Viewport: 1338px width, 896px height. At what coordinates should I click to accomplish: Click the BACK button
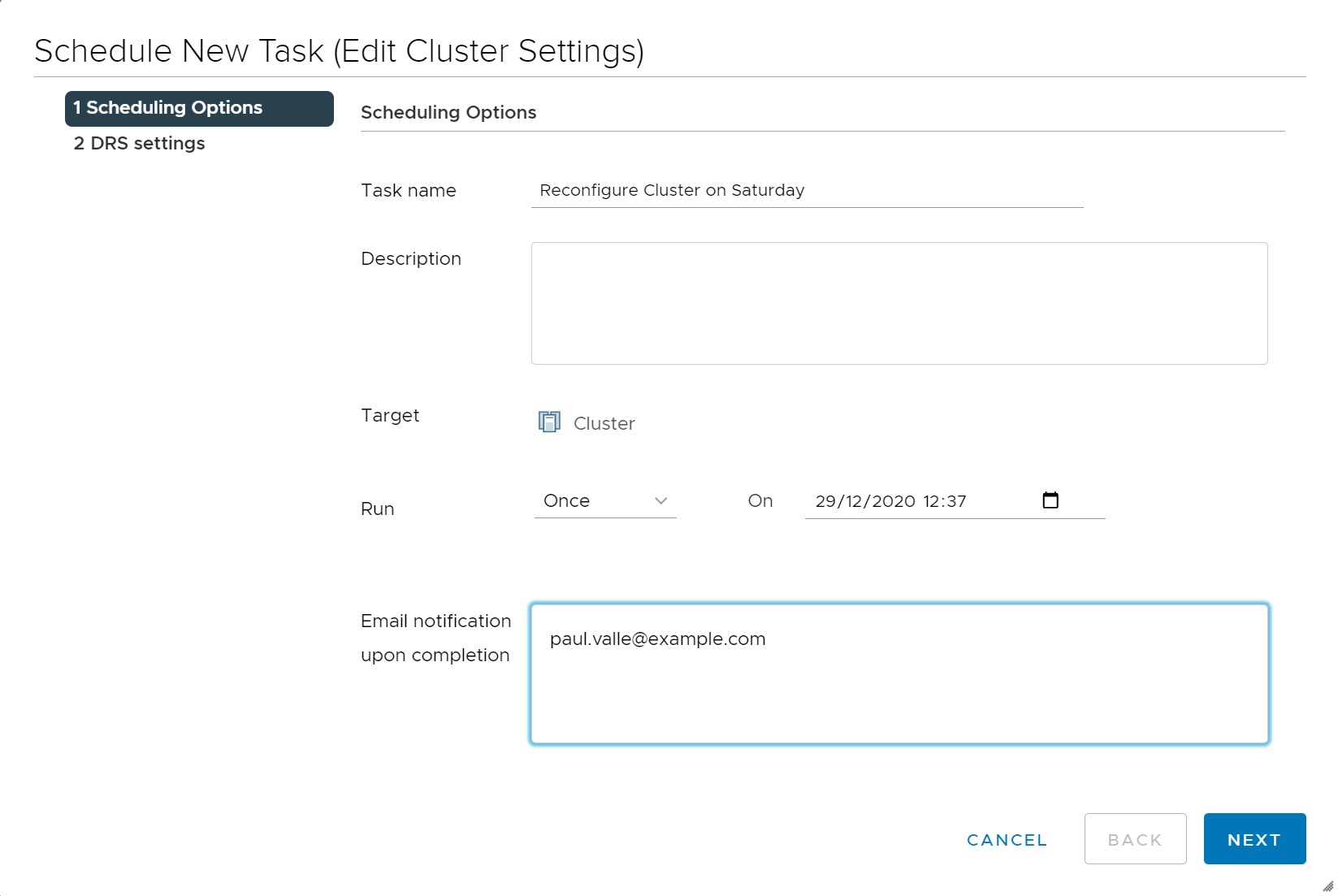(1134, 839)
